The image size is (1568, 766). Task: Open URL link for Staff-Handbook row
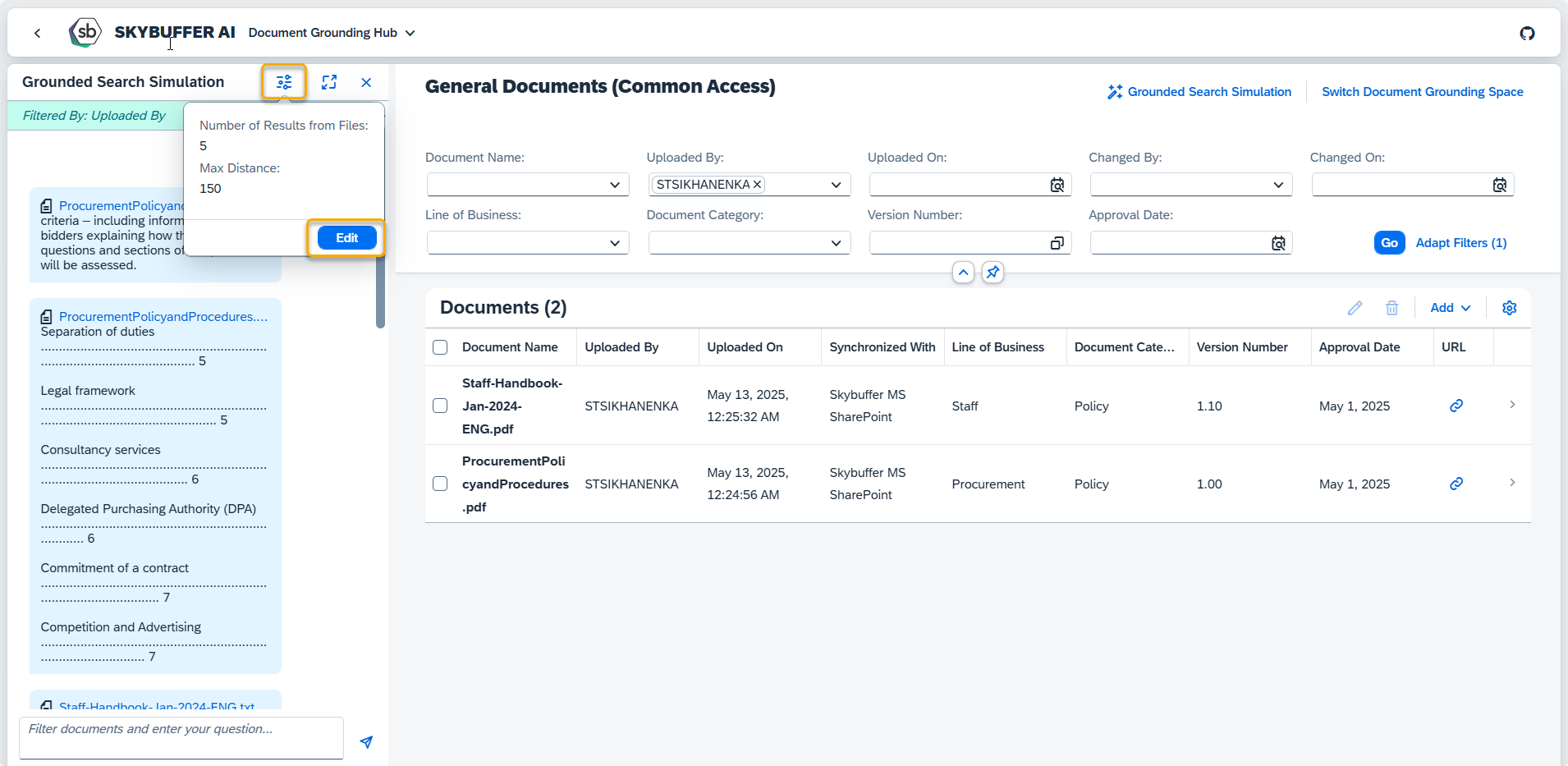click(x=1456, y=406)
